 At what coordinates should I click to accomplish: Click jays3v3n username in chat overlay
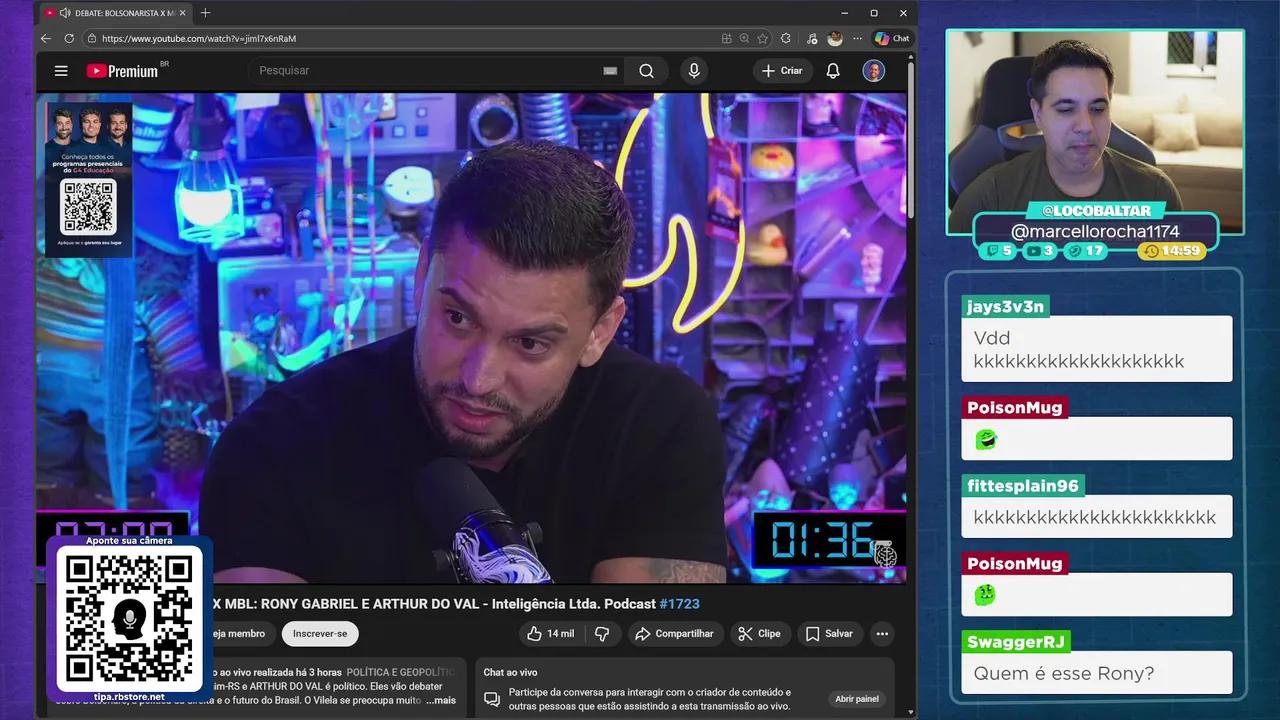pyautogui.click(x=1005, y=307)
